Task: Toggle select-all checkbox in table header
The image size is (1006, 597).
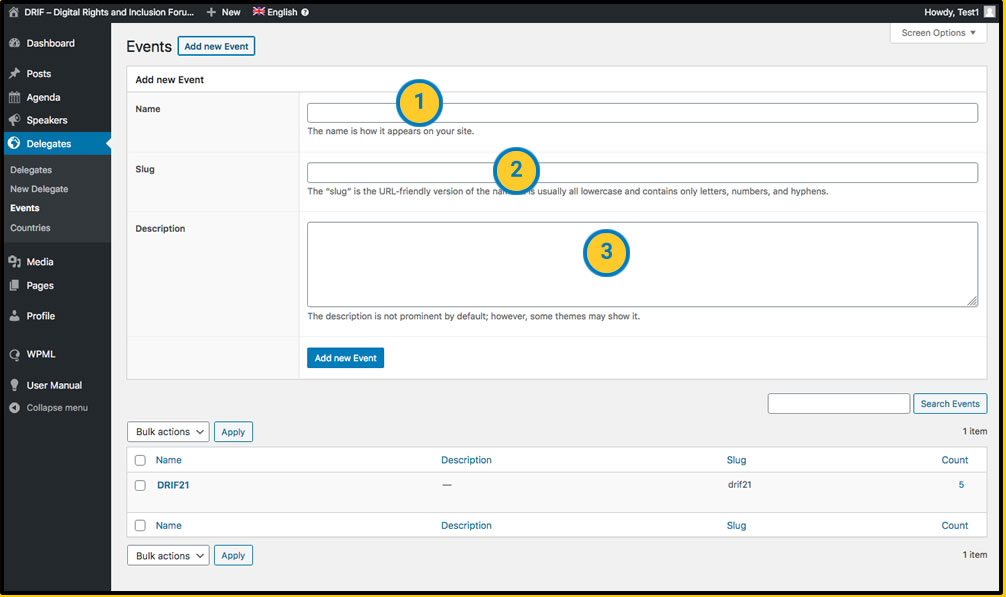Action: coord(140,460)
